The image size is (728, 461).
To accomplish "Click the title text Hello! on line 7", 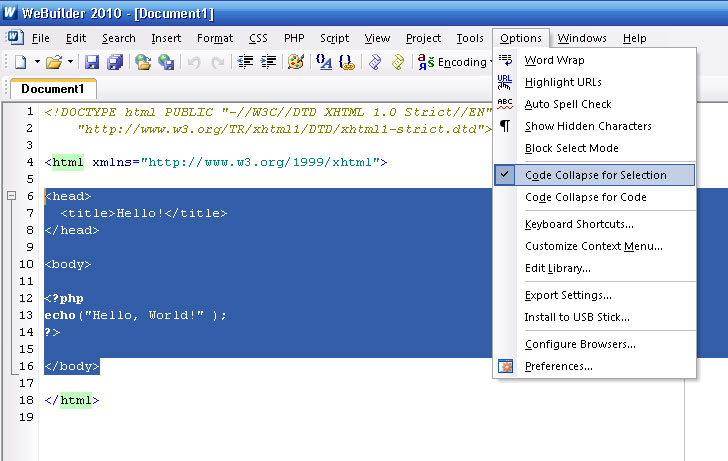I will [140, 213].
